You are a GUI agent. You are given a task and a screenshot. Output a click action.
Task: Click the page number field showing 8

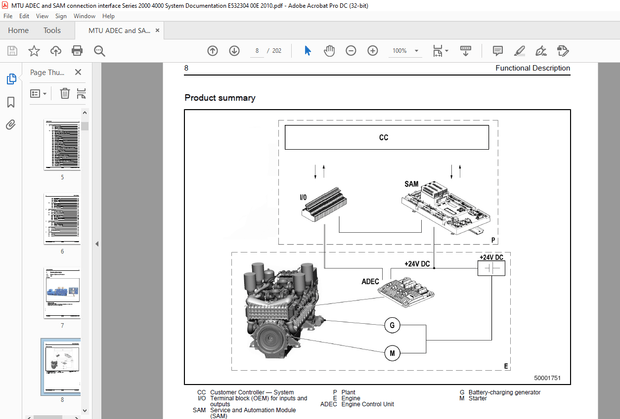coord(257,51)
